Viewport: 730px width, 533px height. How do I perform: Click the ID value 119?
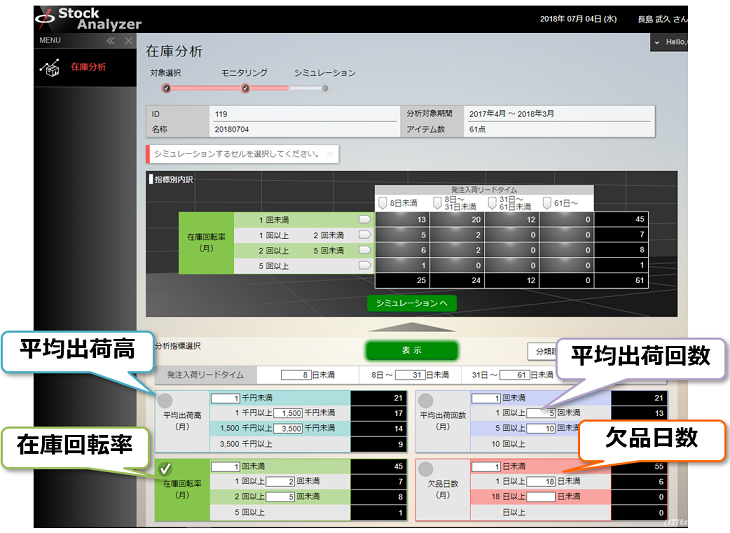(221, 114)
